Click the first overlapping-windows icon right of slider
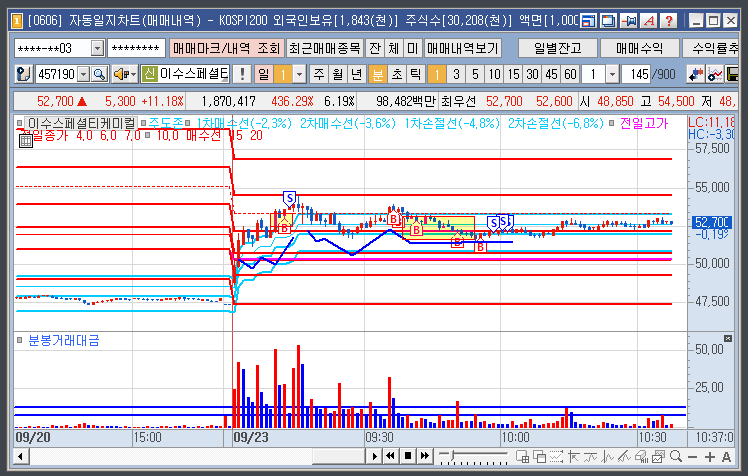Viewport: 748px width, 476px height. point(523,456)
